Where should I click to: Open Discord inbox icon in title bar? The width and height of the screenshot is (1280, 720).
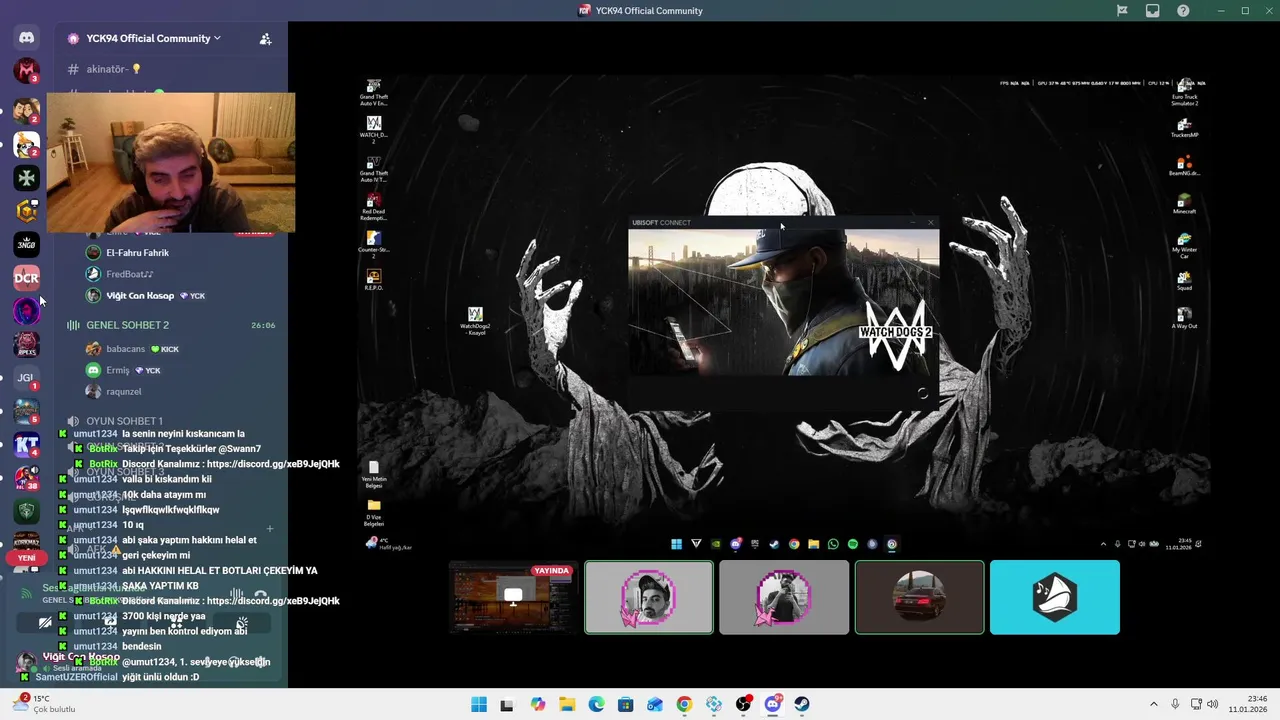1153,11
